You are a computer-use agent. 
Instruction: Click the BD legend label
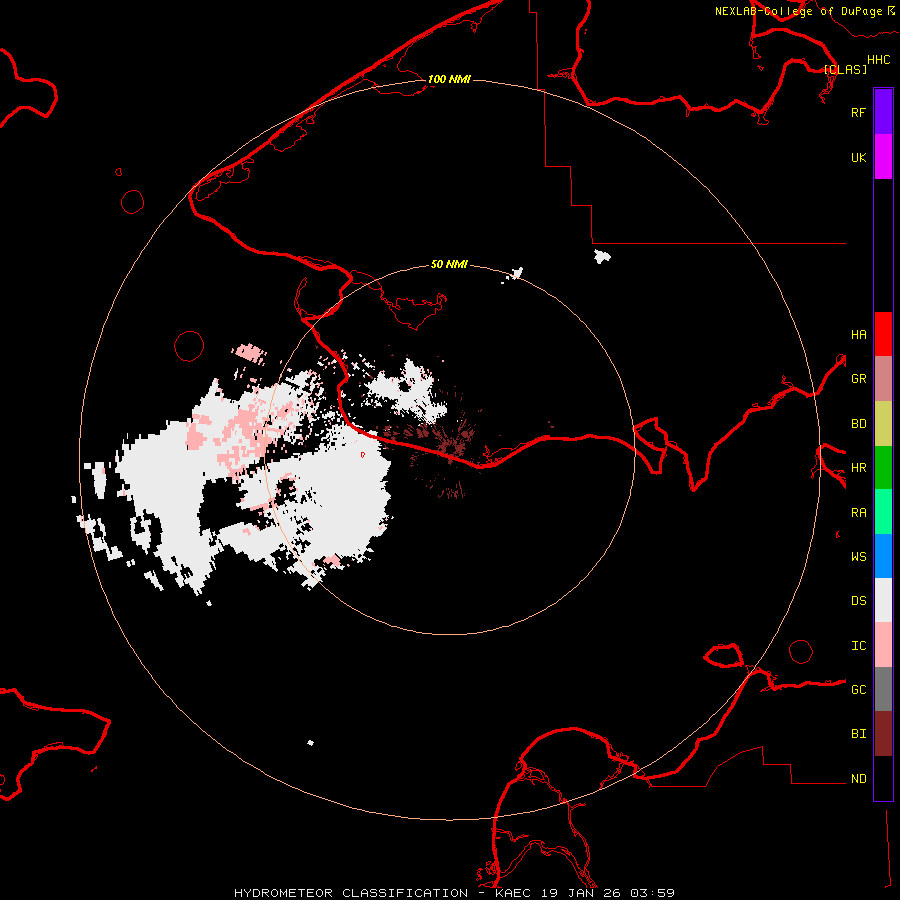[x=858, y=424]
